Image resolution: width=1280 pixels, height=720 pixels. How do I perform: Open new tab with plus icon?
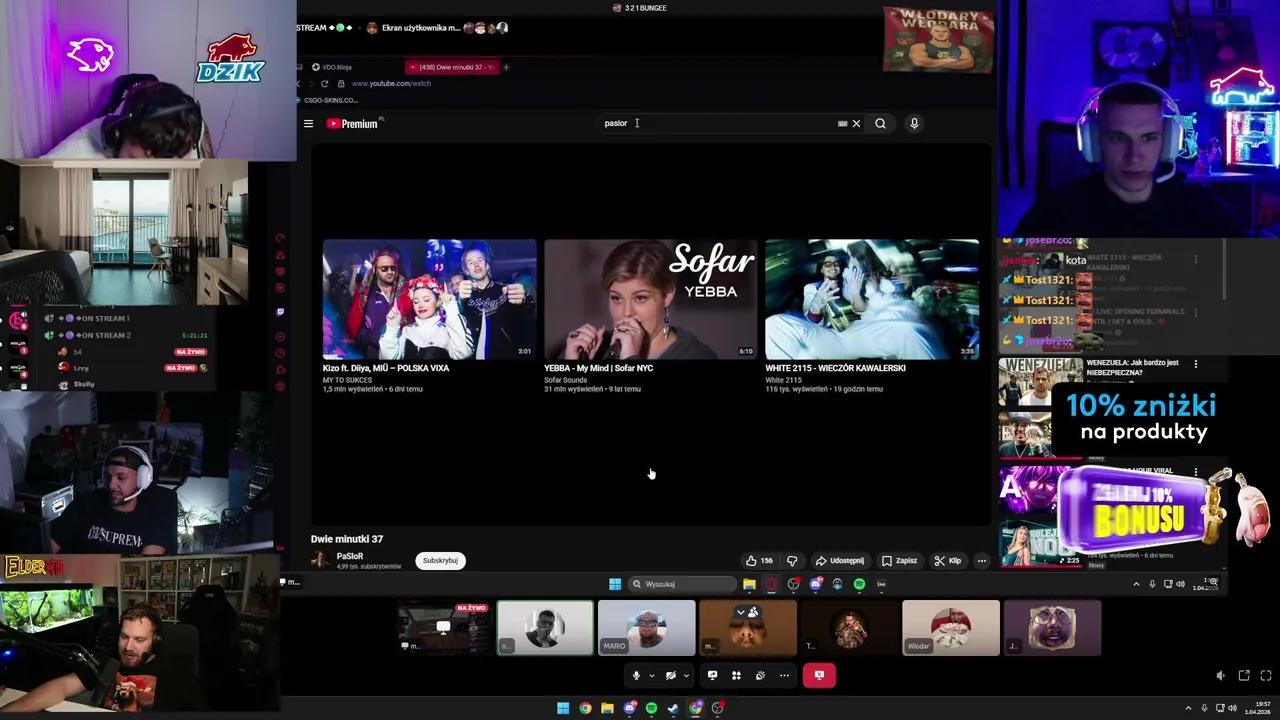506,67
